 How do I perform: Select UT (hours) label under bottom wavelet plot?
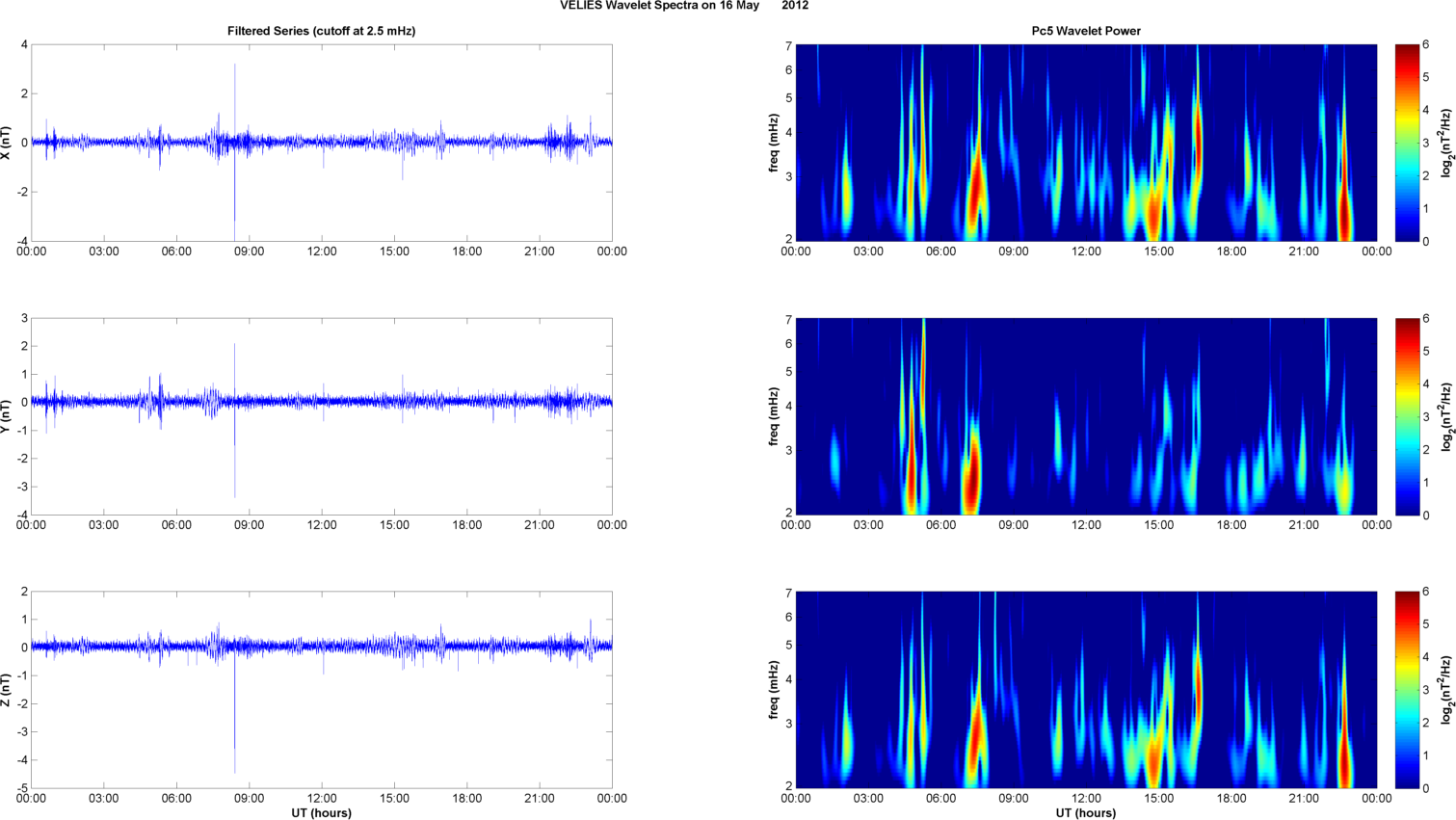coord(1086,813)
